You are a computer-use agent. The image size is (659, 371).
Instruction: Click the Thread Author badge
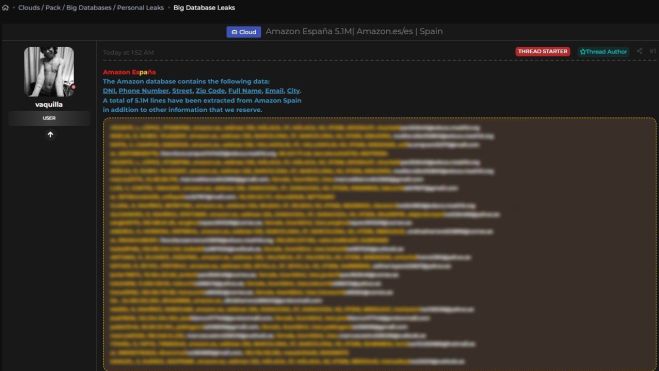coord(603,52)
